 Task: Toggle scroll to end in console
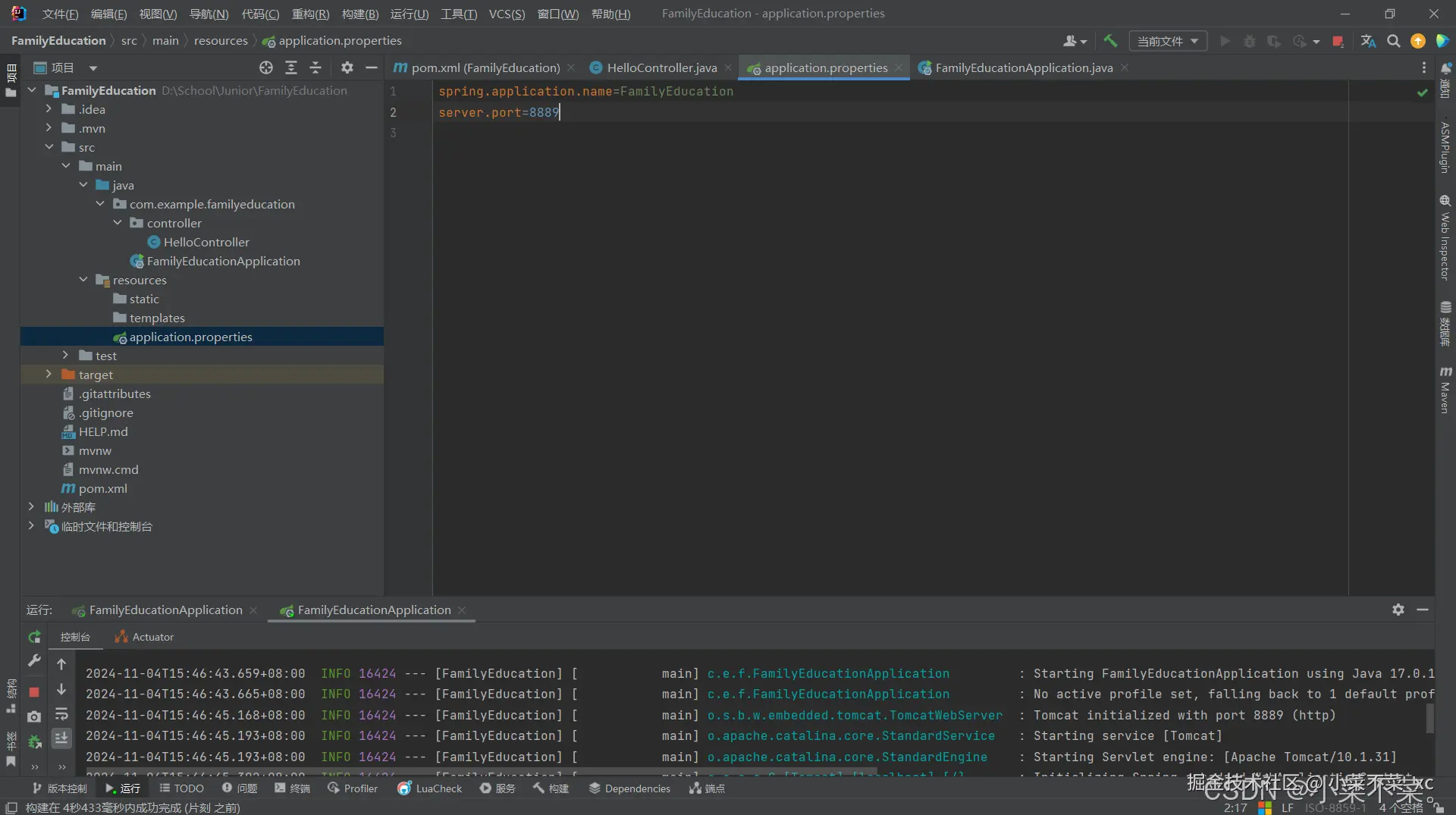(x=61, y=738)
